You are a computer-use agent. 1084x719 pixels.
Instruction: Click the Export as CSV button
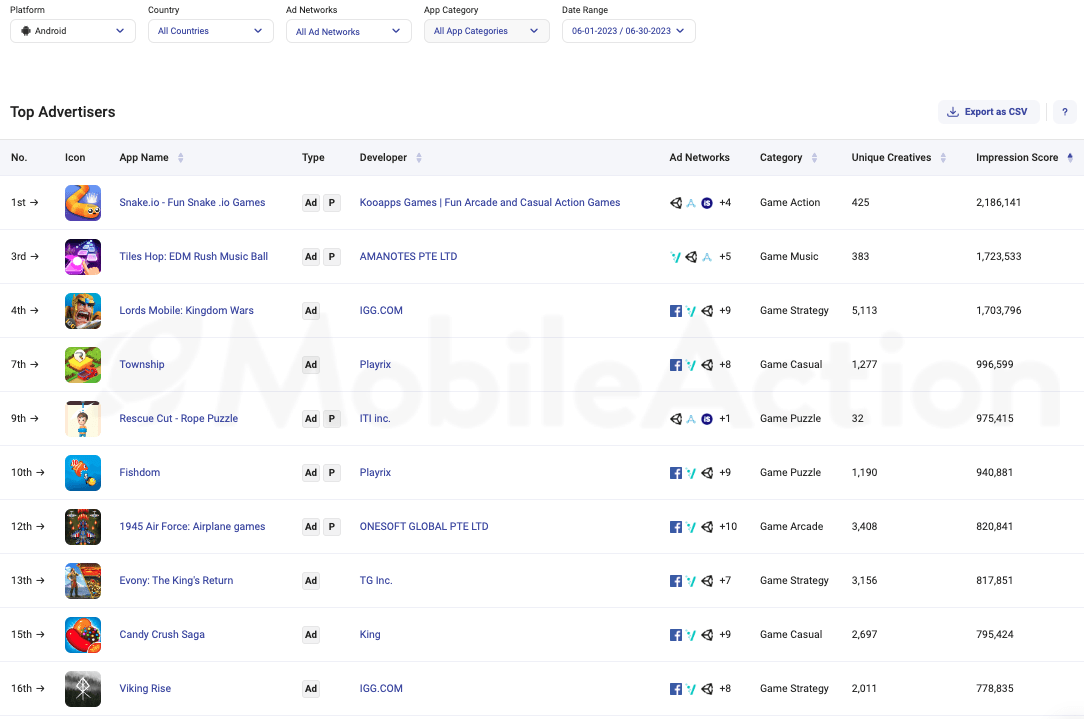pos(988,112)
